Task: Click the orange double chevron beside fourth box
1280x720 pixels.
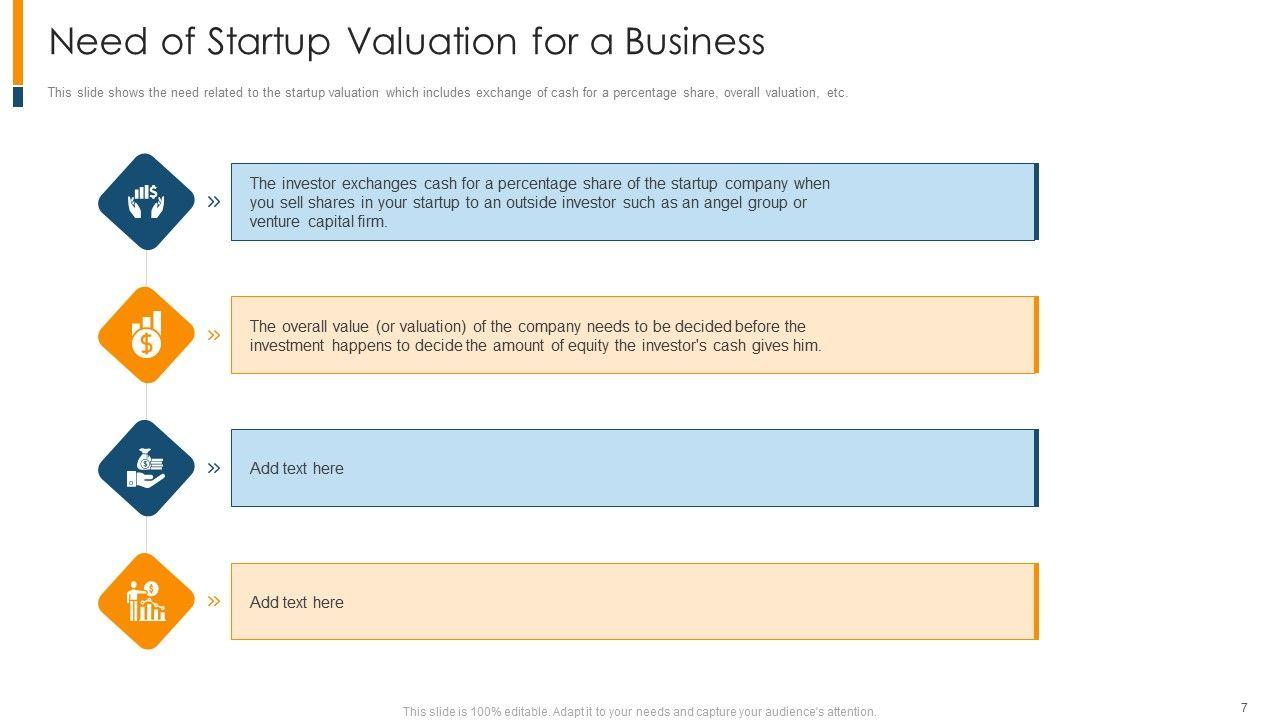Action: click(214, 601)
